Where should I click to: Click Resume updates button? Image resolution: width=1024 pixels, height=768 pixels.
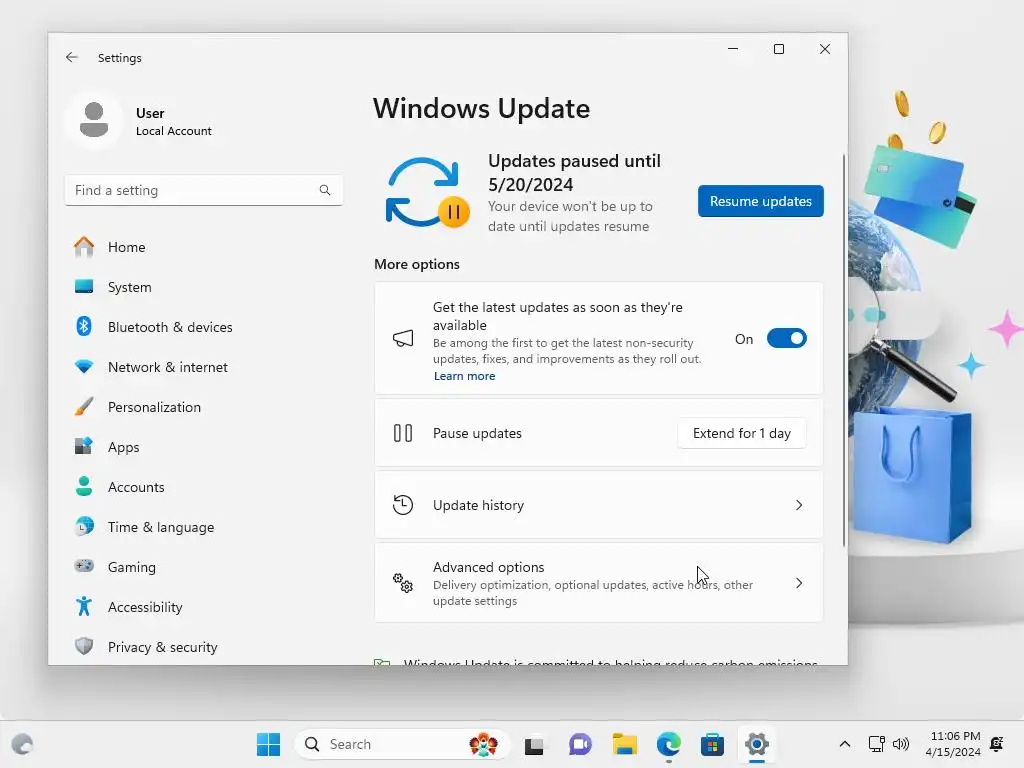[760, 201]
